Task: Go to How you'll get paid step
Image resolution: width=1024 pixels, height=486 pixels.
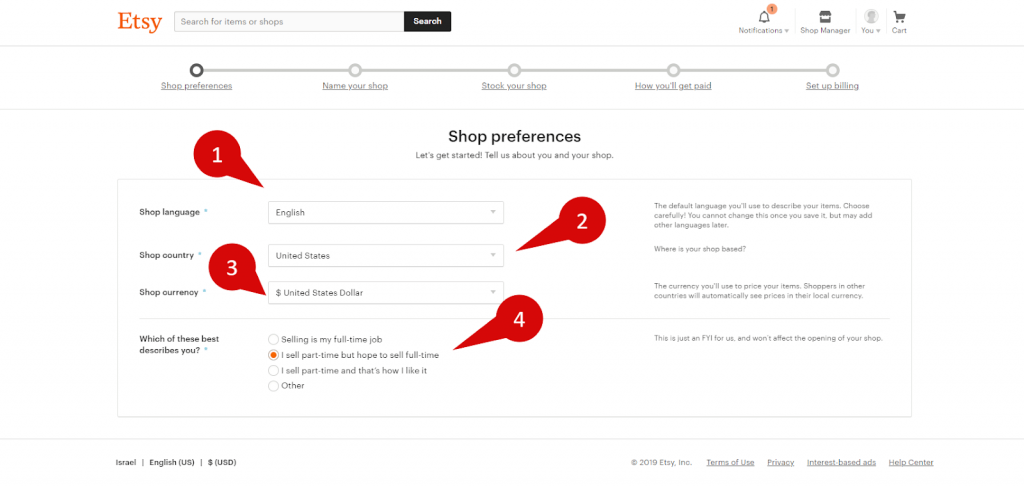Action: coord(673,86)
